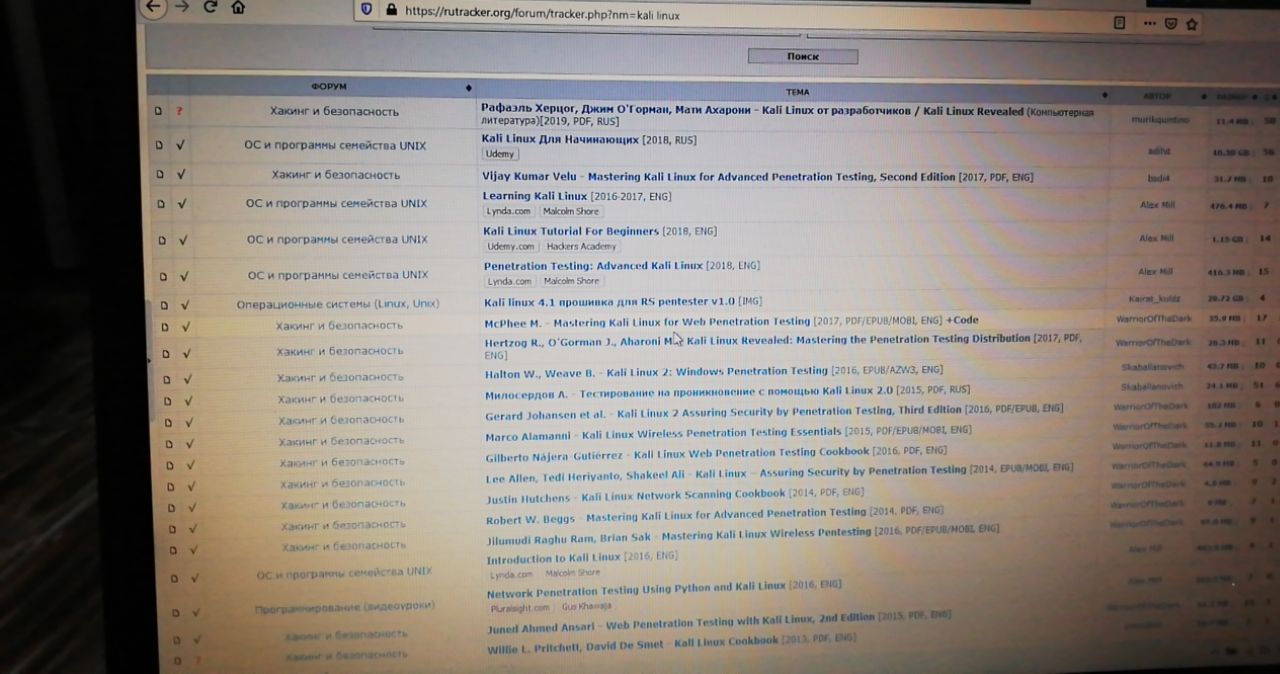The image size is (1280, 674).
Task: Click checkmark status in Милосердов А. row
Action: coord(188,401)
